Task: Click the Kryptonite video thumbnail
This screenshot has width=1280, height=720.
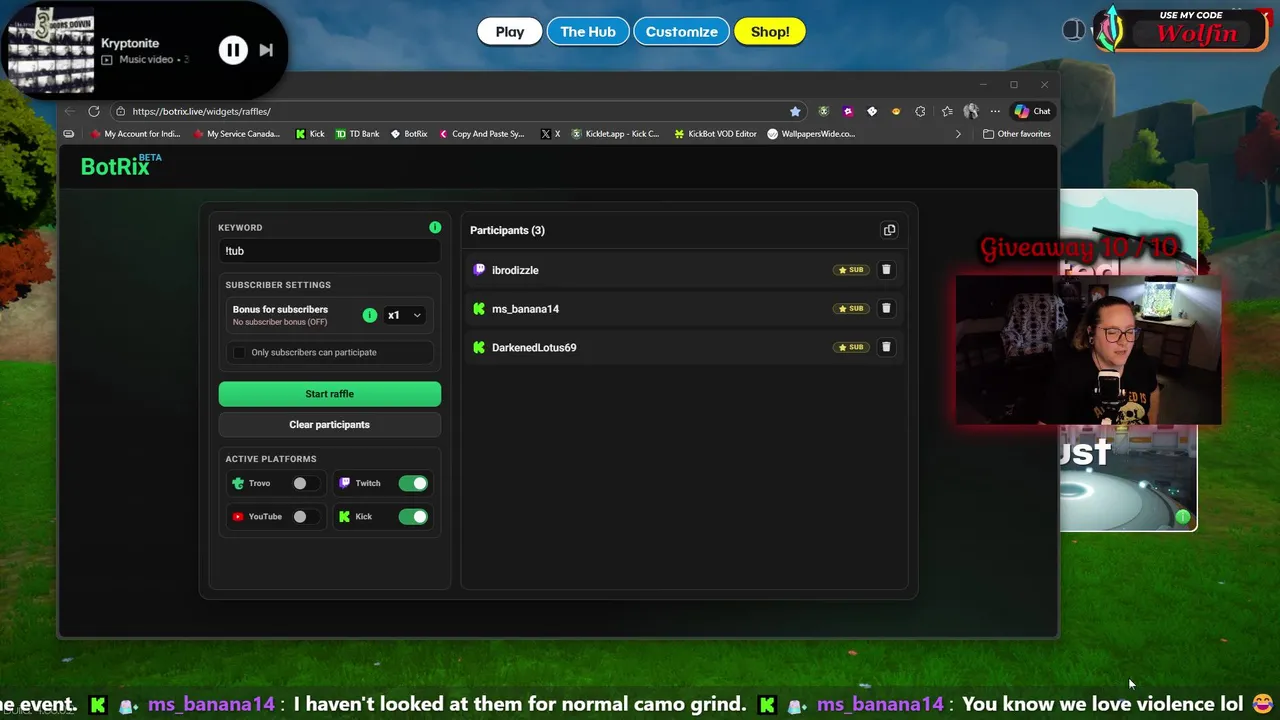Action: 50,50
